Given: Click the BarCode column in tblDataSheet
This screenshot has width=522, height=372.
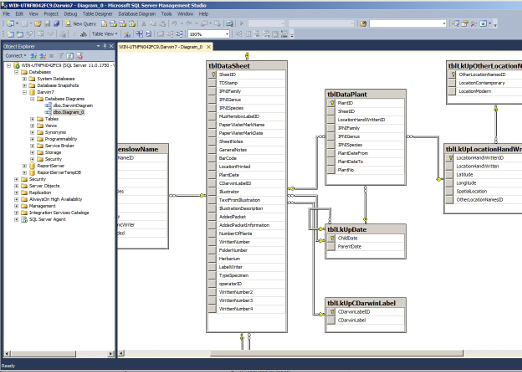Looking at the screenshot, I should pyautogui.click(x=247, y=158).
